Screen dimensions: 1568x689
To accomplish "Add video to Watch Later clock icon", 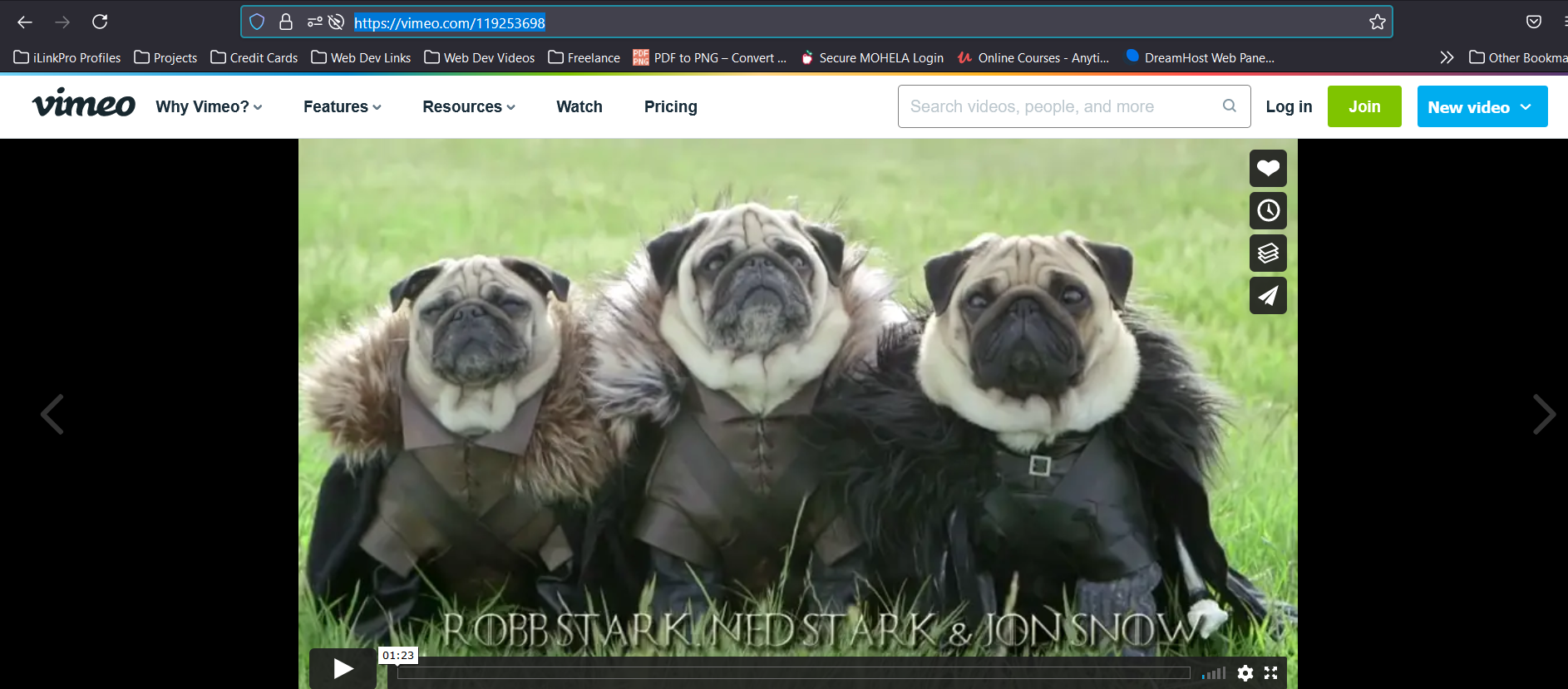I will tap(1268, 211).
